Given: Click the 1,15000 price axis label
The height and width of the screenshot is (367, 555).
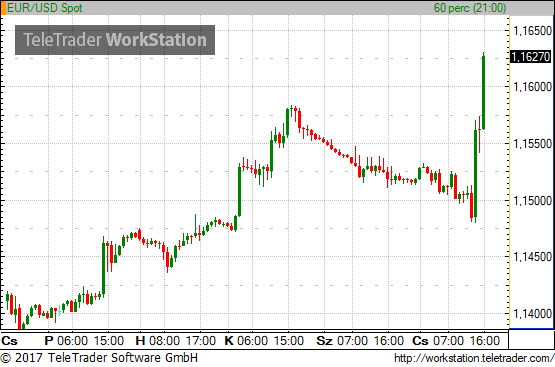Looking at the screenshot, I should pos(532,201).
